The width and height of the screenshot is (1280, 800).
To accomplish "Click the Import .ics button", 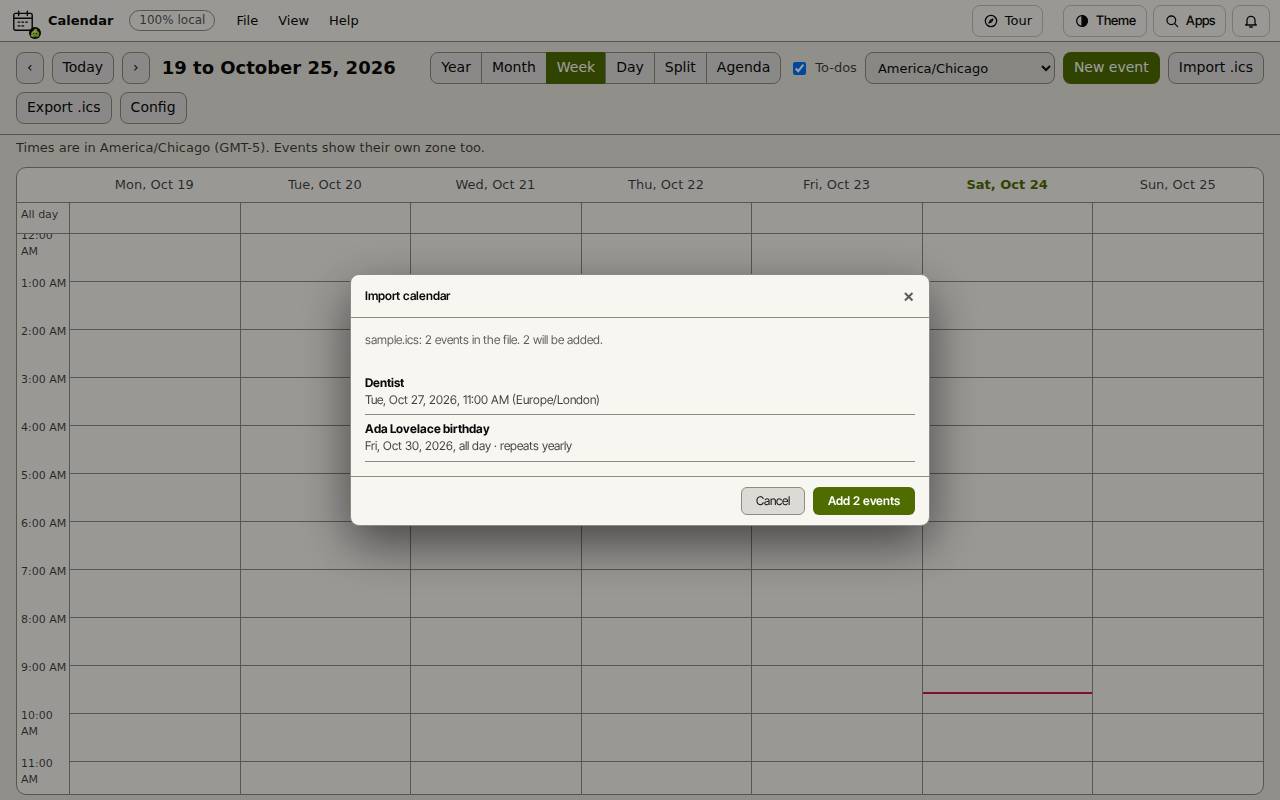I will click(x=1216, y=68).
